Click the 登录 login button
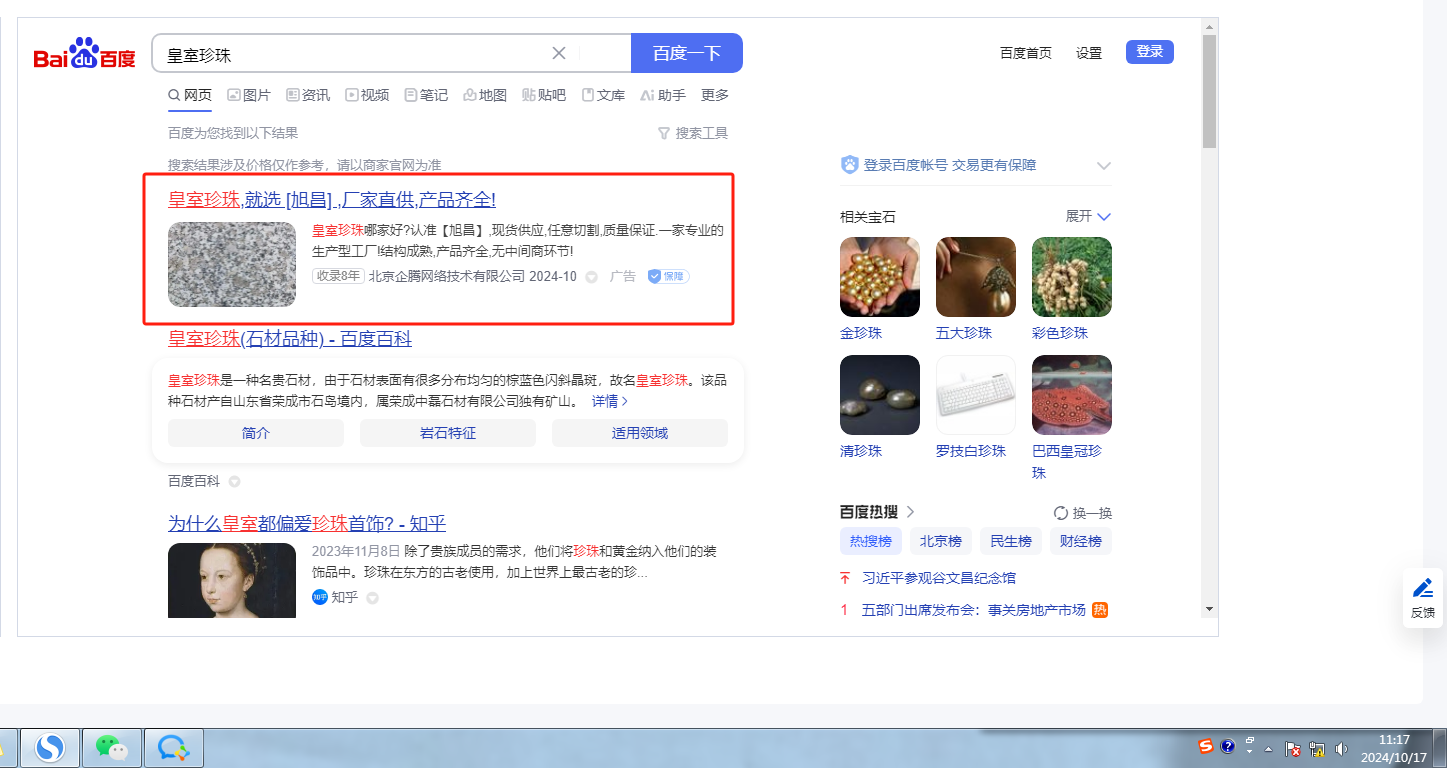 pyautogui.click(x=1149, y=52)
